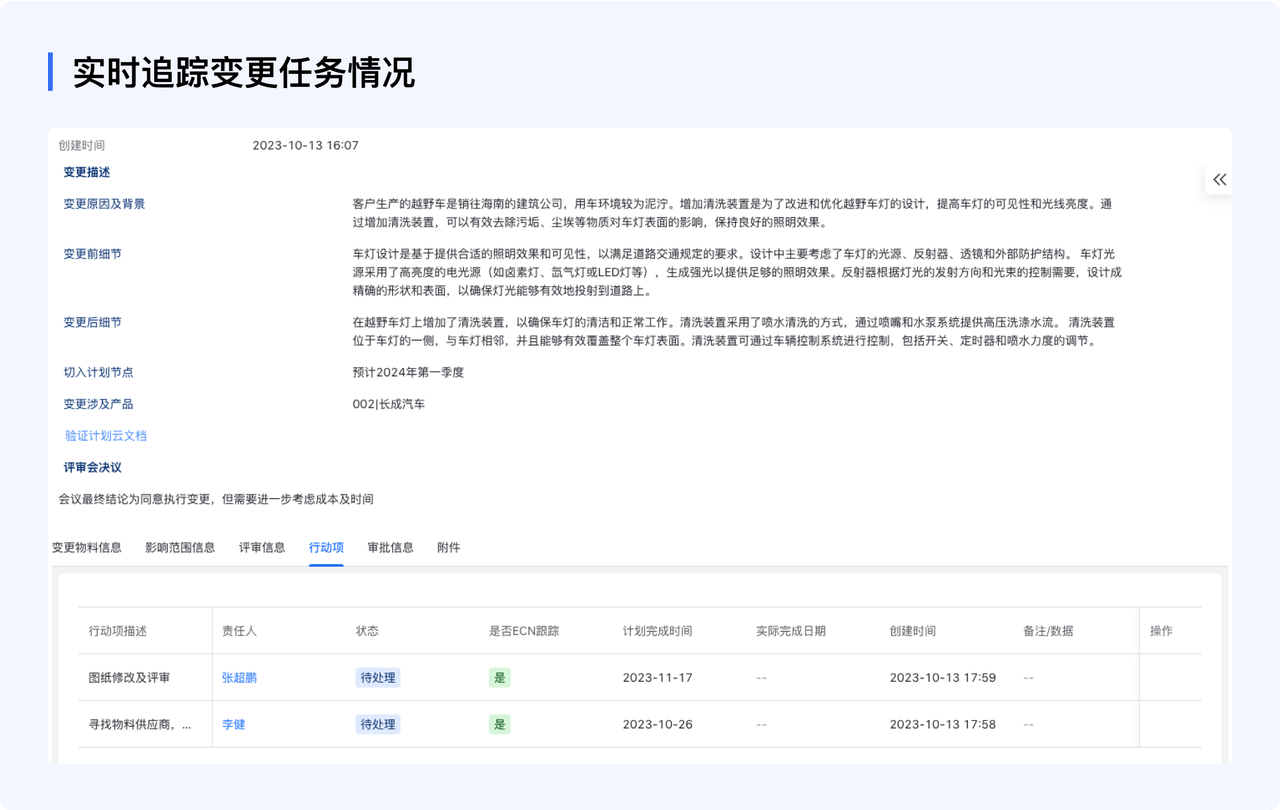Select the 寻找物料供应商 action item cell
Screen dimensions: 1280x810
(x=145, y=724)
